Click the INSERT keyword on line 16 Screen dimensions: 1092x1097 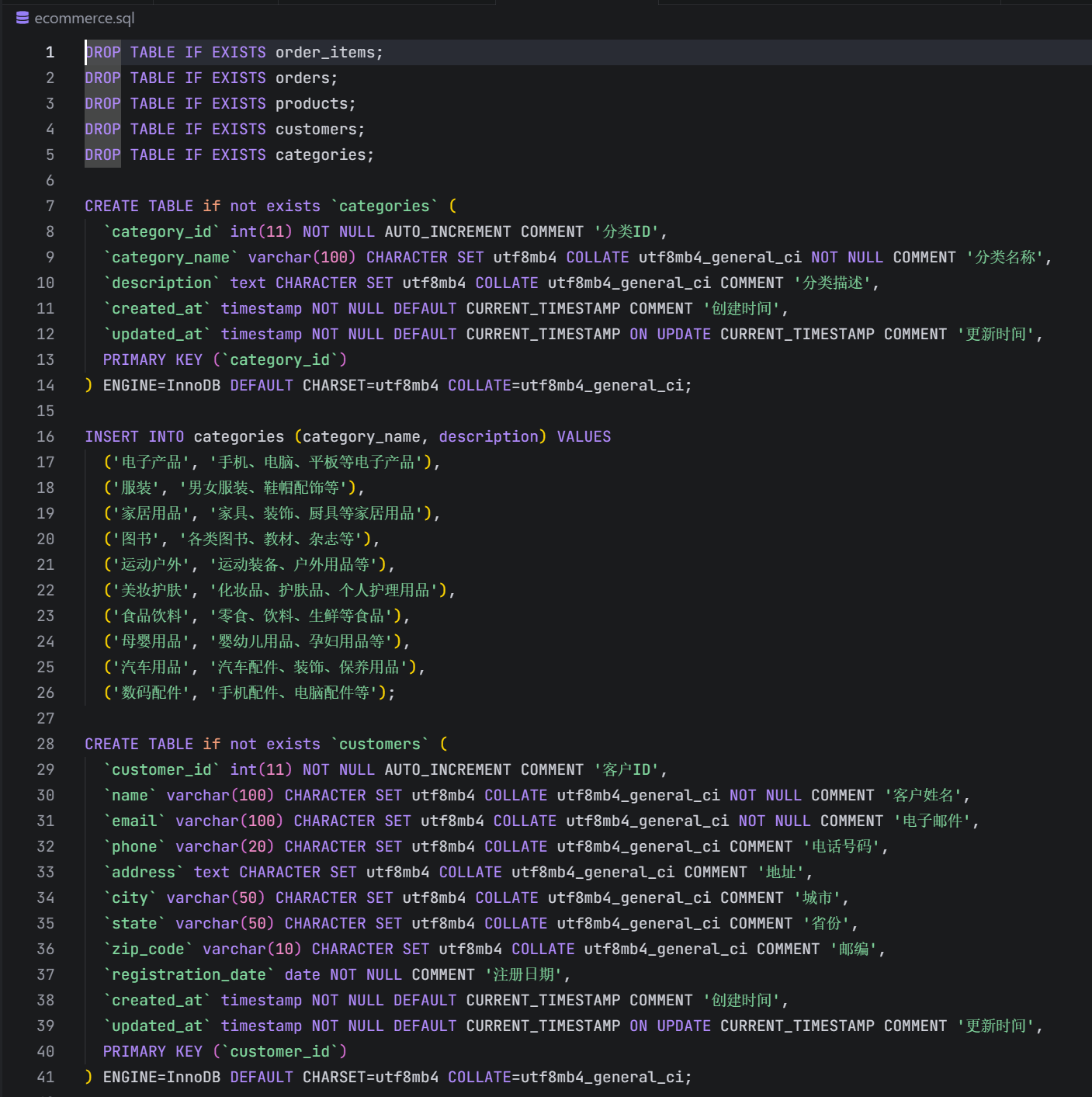click(112, 436)
